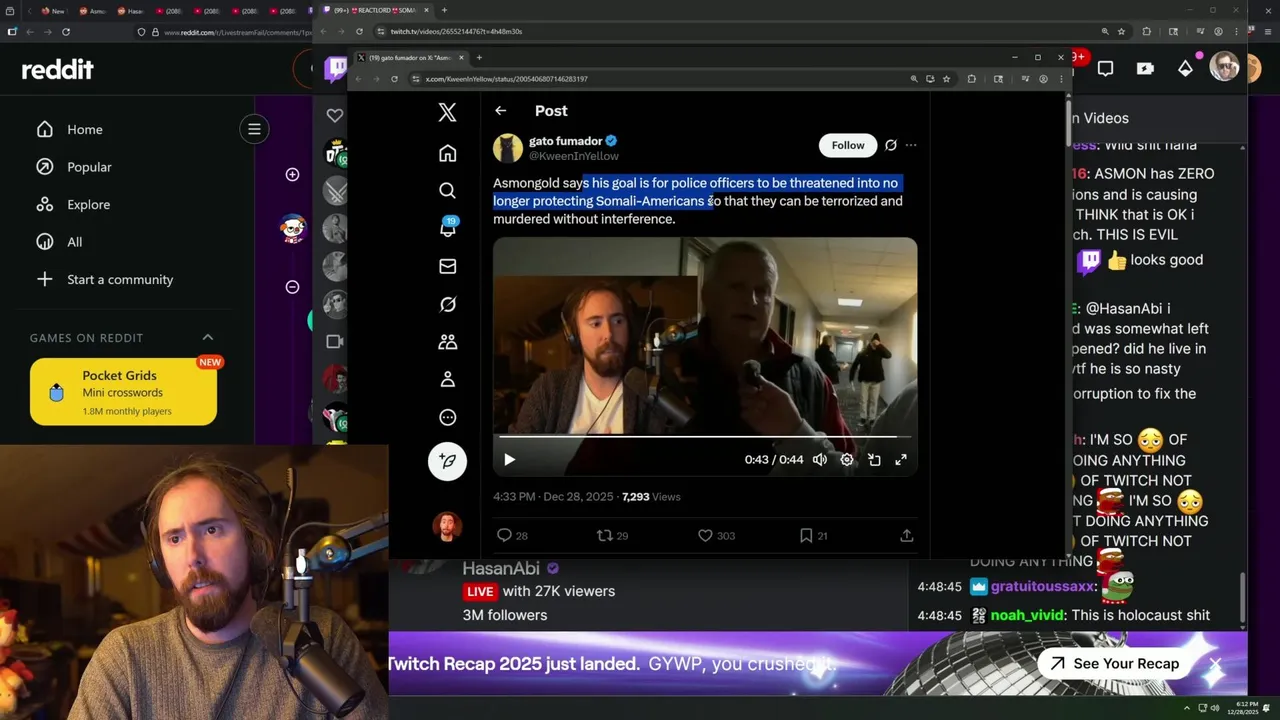Click the compose post feather button
This screenshot has width=1280, height=720.
447,461
